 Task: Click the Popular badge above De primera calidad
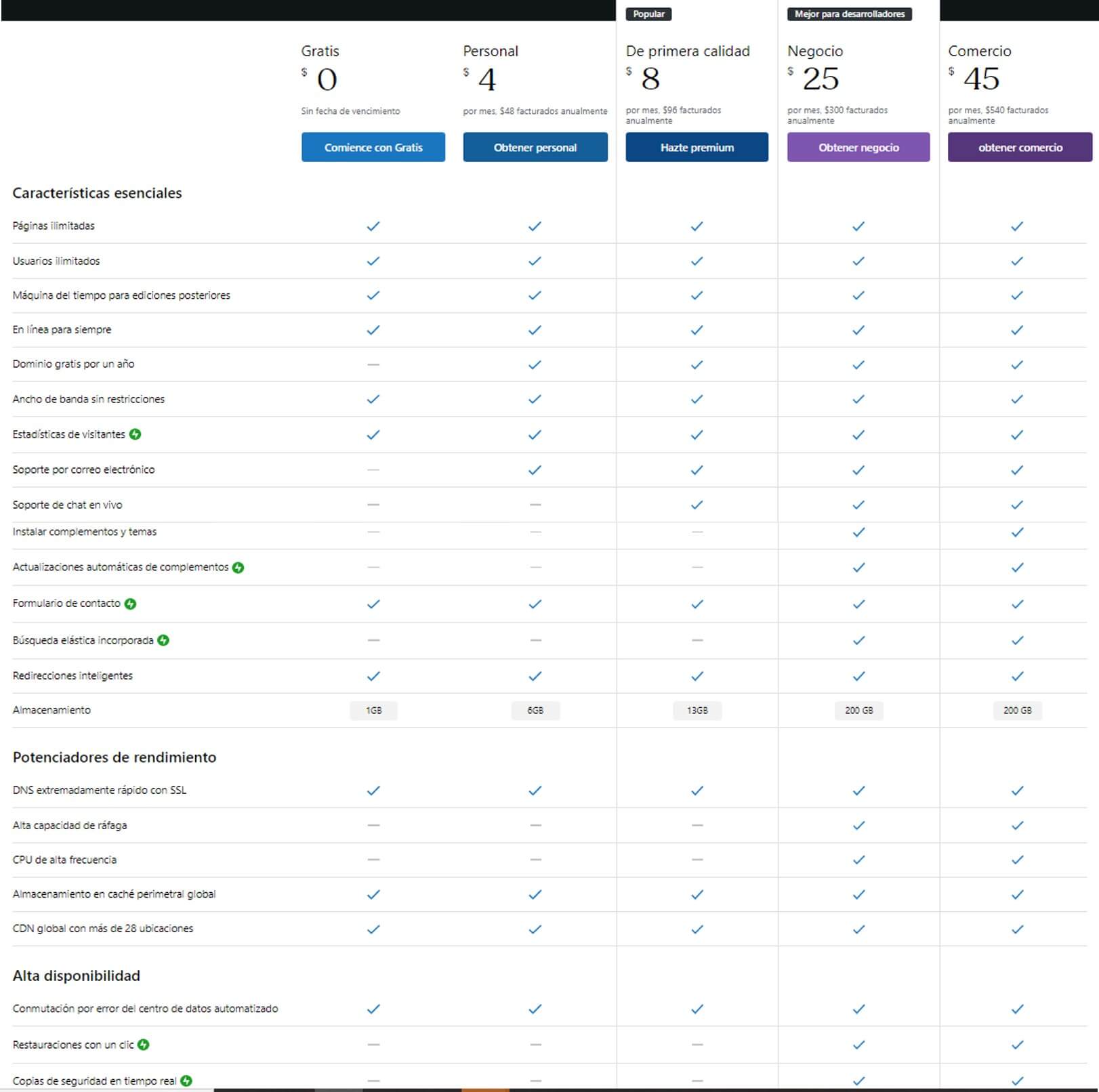pyautogui.click(x=648, y=14)
